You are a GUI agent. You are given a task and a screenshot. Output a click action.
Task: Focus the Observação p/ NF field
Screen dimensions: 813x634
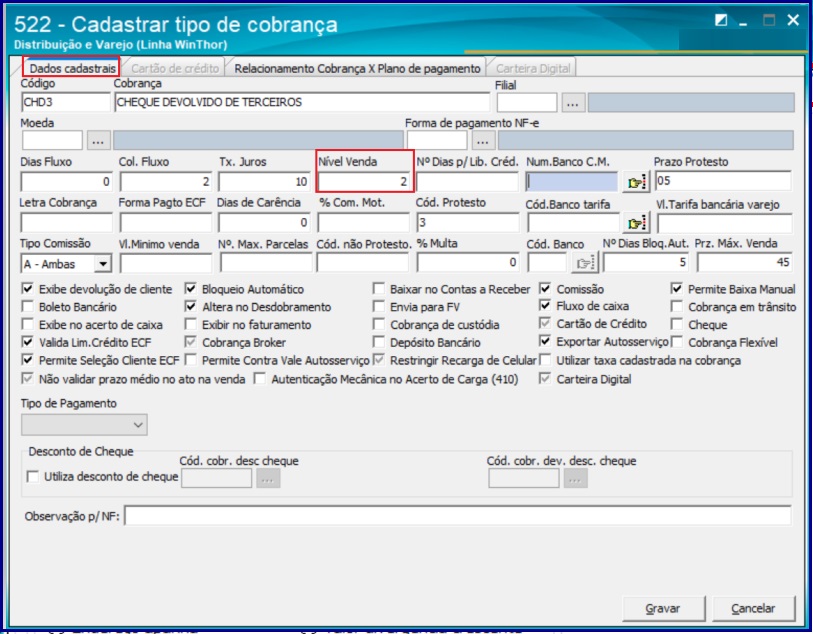coord(458,516)
